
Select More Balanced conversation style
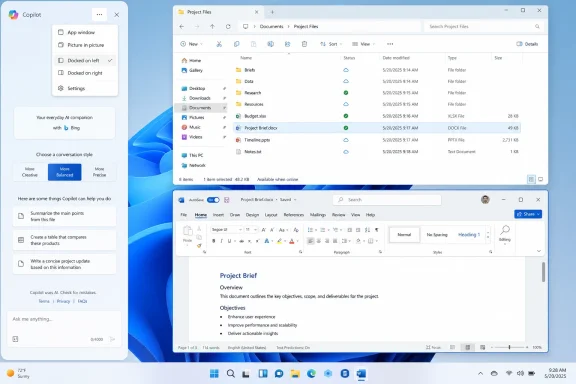click(65, 172)
